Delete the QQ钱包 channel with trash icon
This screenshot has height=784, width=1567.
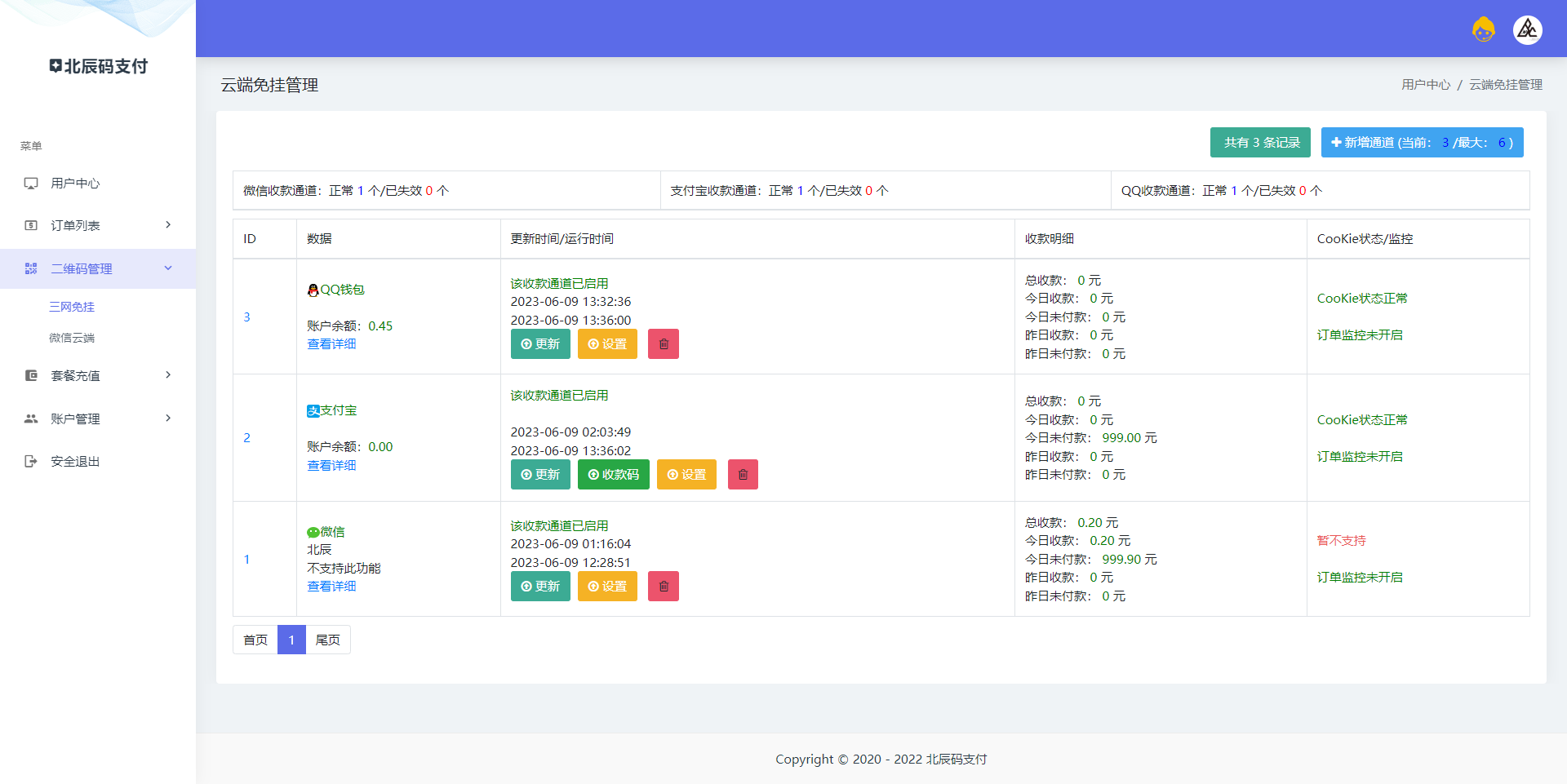(x=664, y=344)
